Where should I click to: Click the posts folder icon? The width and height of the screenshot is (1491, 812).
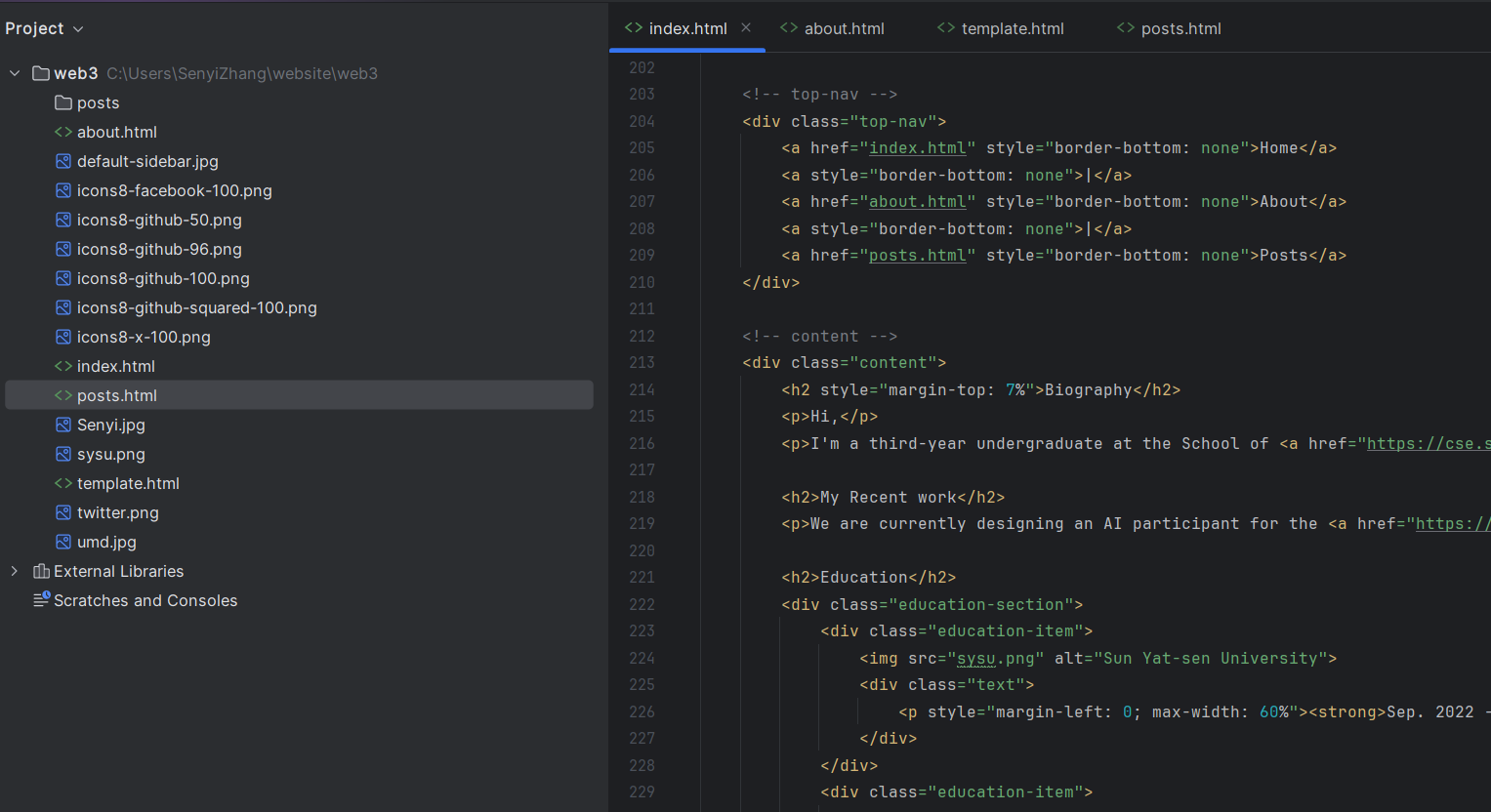point(63,102)
